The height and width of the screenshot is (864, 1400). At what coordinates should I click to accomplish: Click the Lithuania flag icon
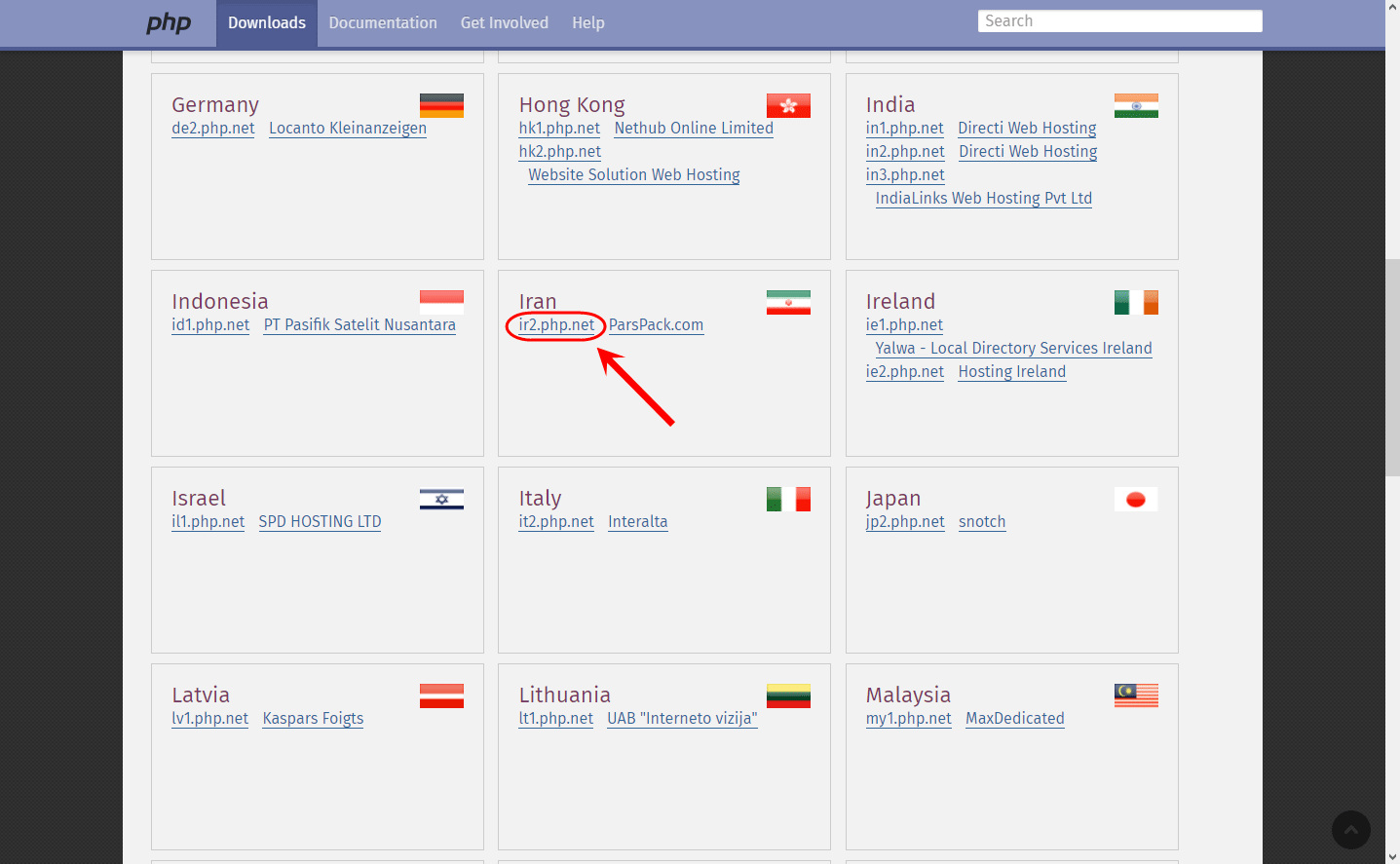click(x=788, y=695)
